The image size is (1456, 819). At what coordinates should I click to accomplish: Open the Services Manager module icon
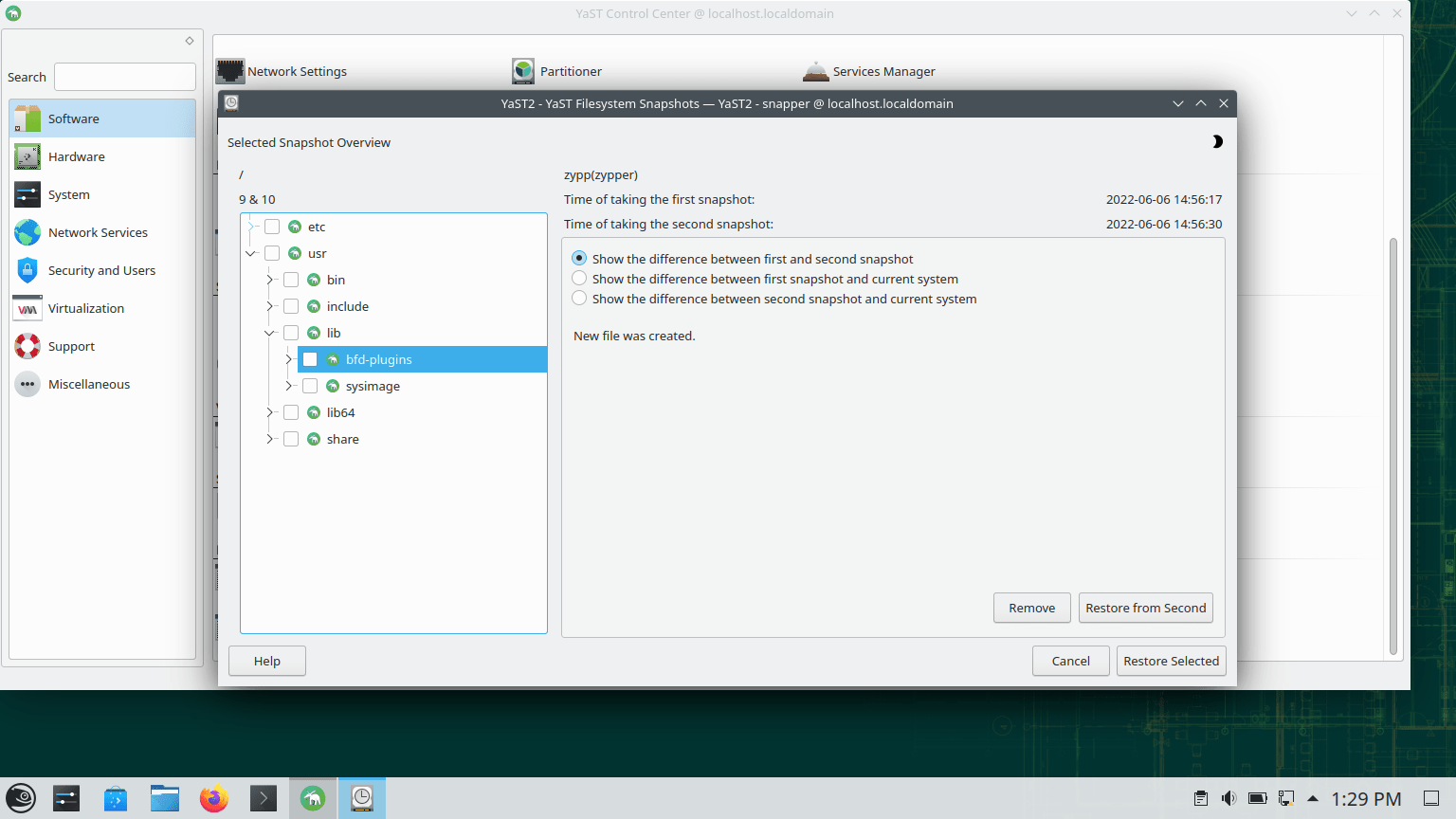[x=815, y=71]
